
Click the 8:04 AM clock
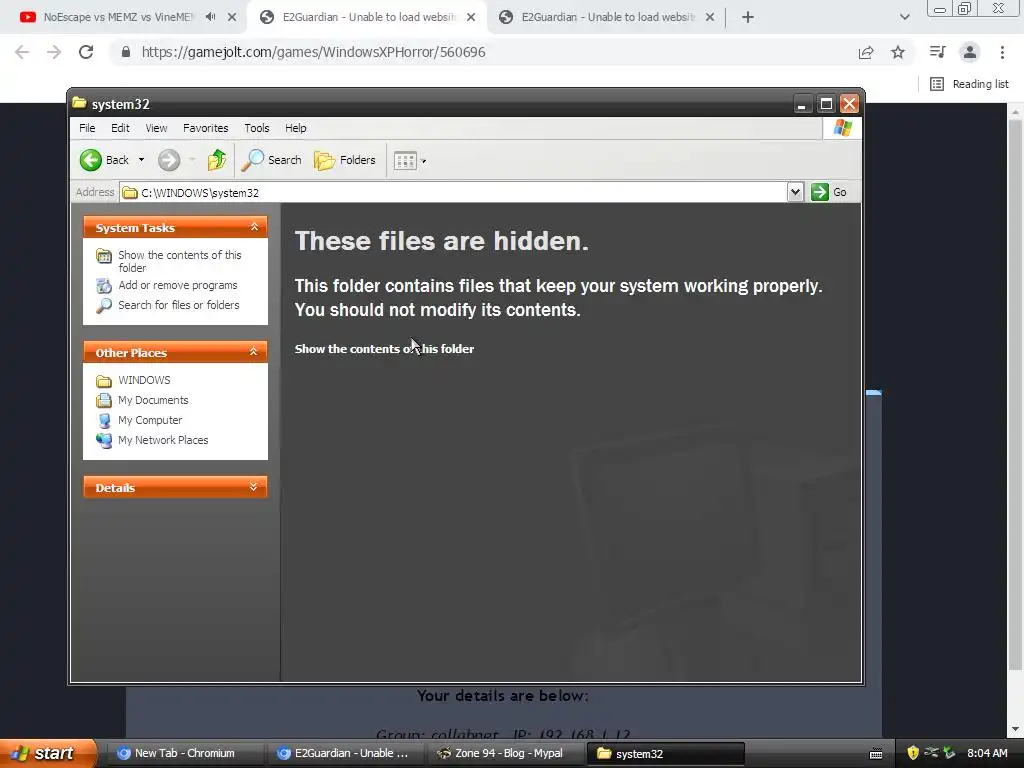[x=987, y=753]
